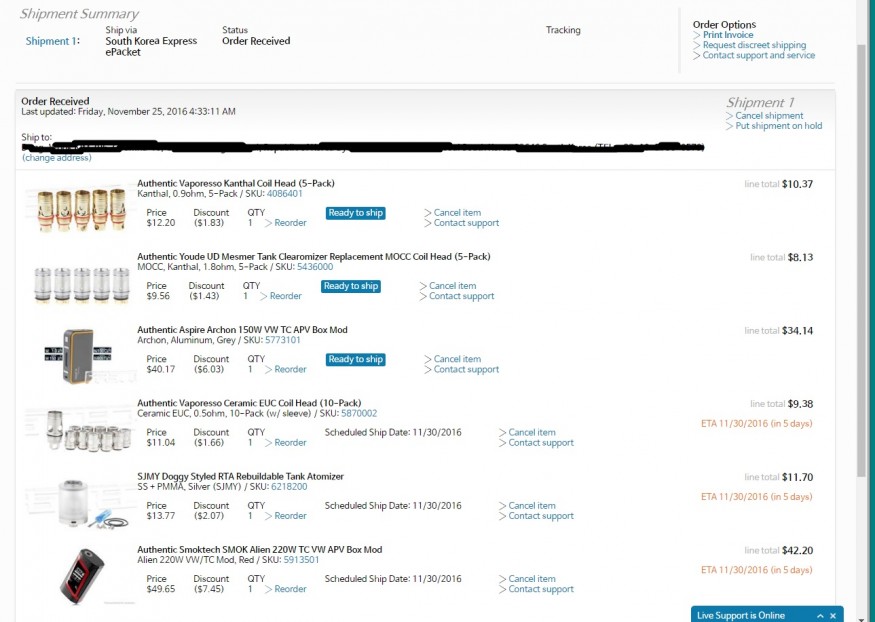Cancel the SJMY Doggy Styled RTA item
The height and width of the screenshot is (622, 875).
coord(532,505)
